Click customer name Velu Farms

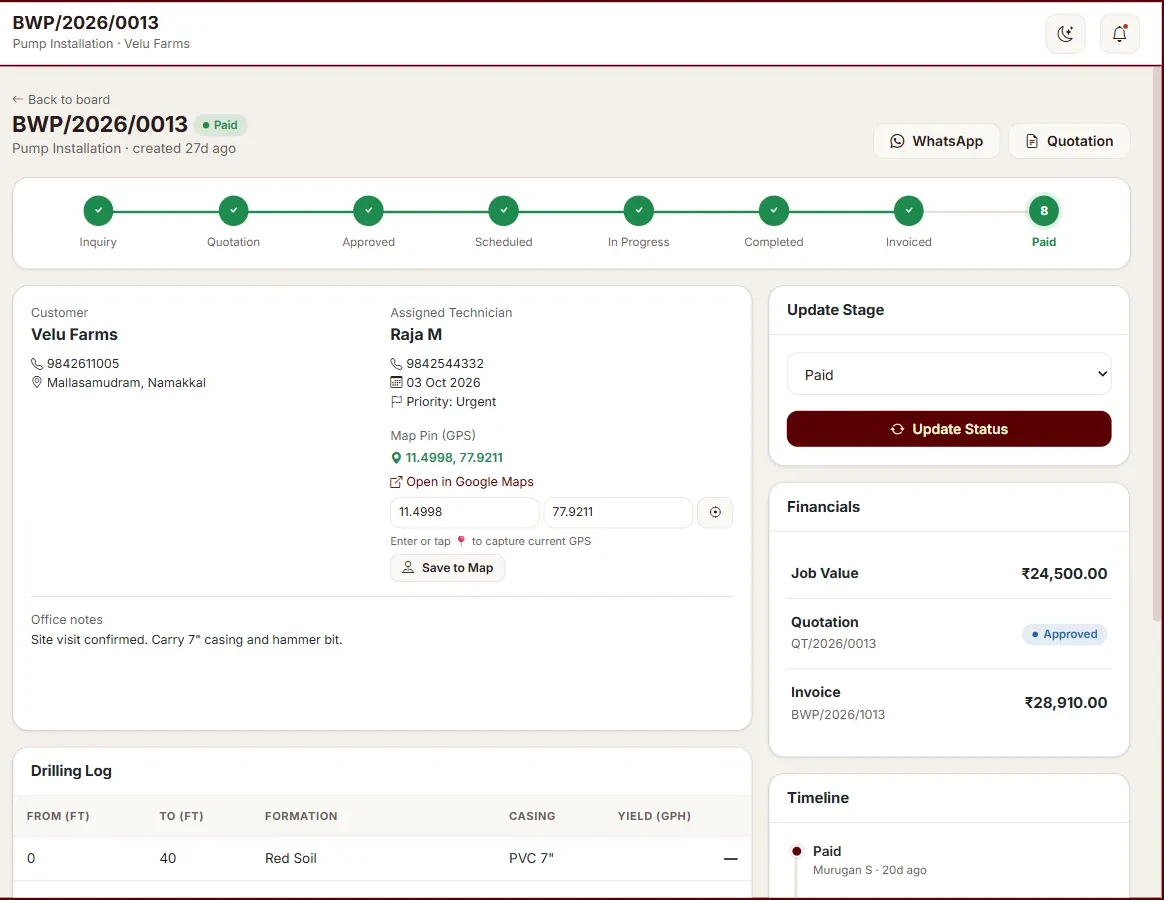tap(74, 335)
